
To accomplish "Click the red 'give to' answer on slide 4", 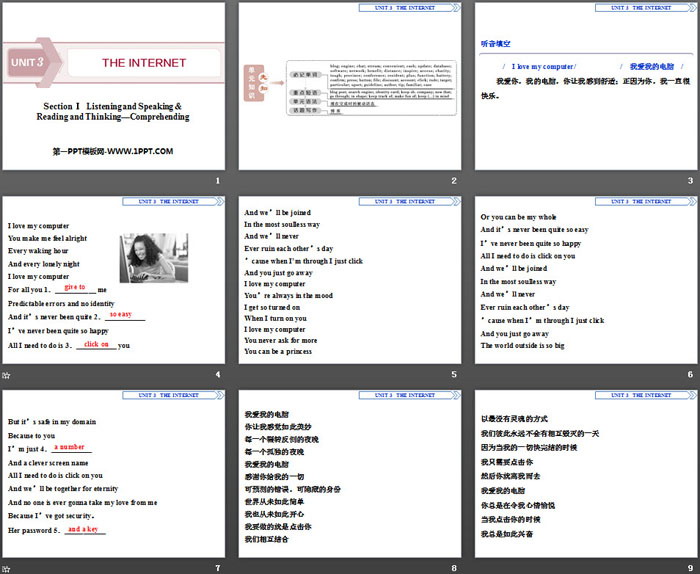I will click(75, 287).
